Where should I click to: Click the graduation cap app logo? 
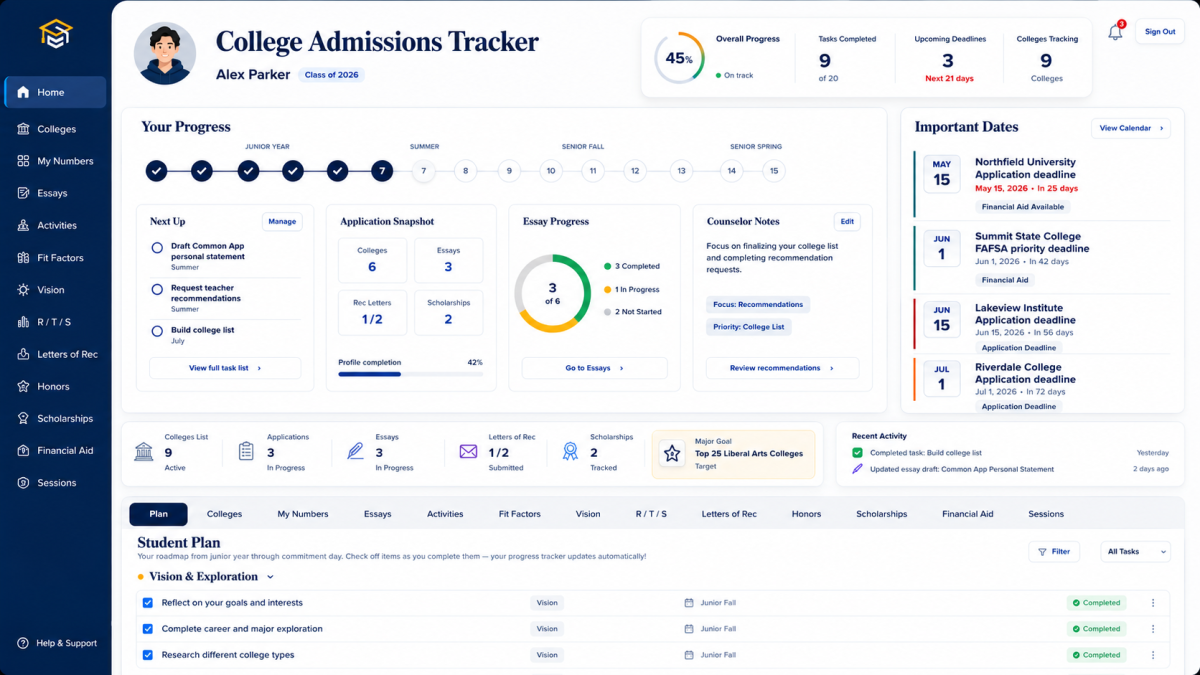tap(56, 33)
